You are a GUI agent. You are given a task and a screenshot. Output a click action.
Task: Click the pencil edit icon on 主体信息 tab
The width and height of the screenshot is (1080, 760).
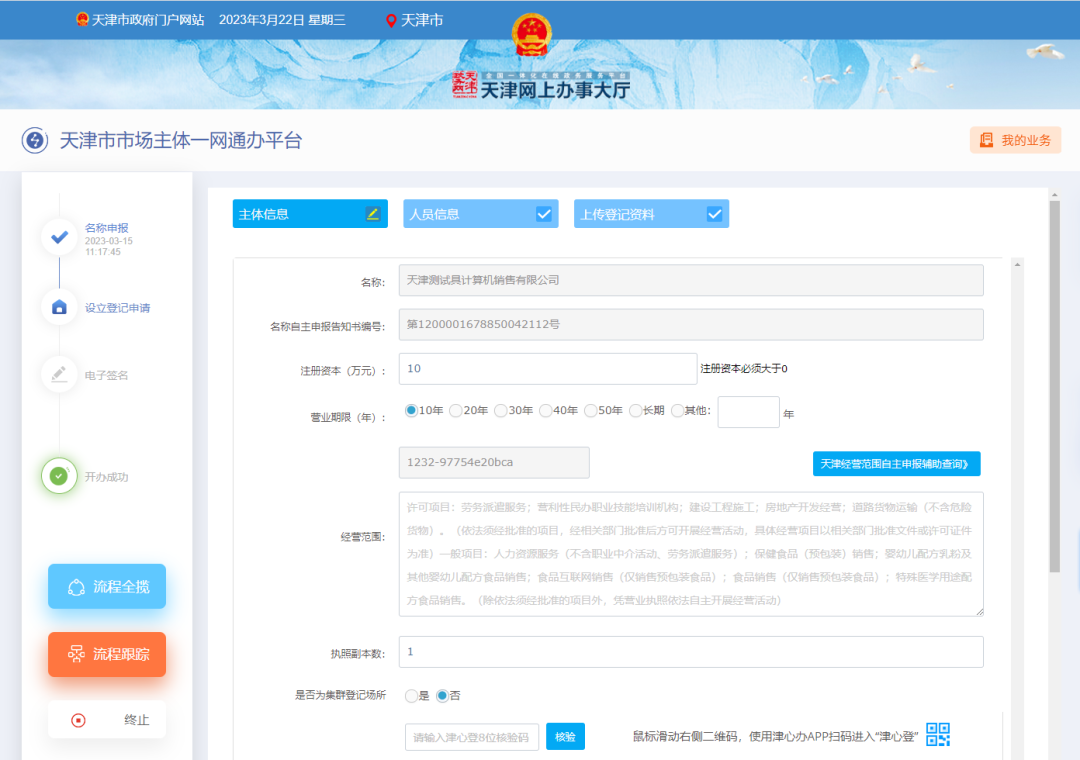coord(373,214)
